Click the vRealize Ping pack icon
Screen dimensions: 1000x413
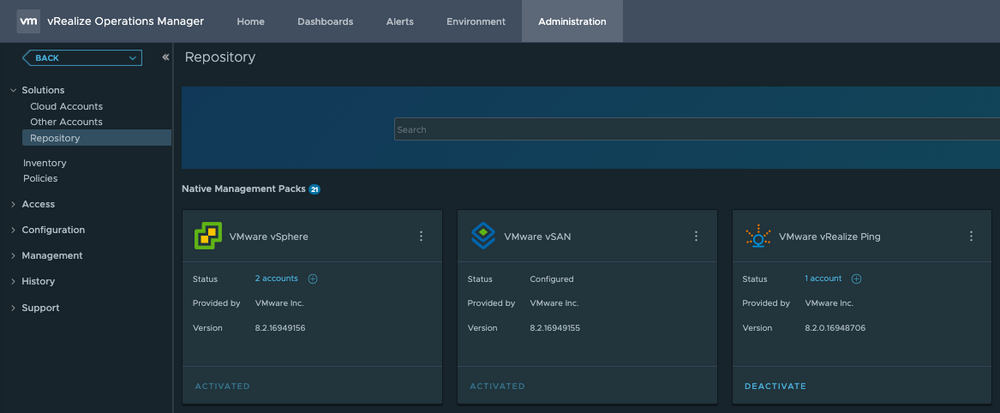click(x=757, y=236)
